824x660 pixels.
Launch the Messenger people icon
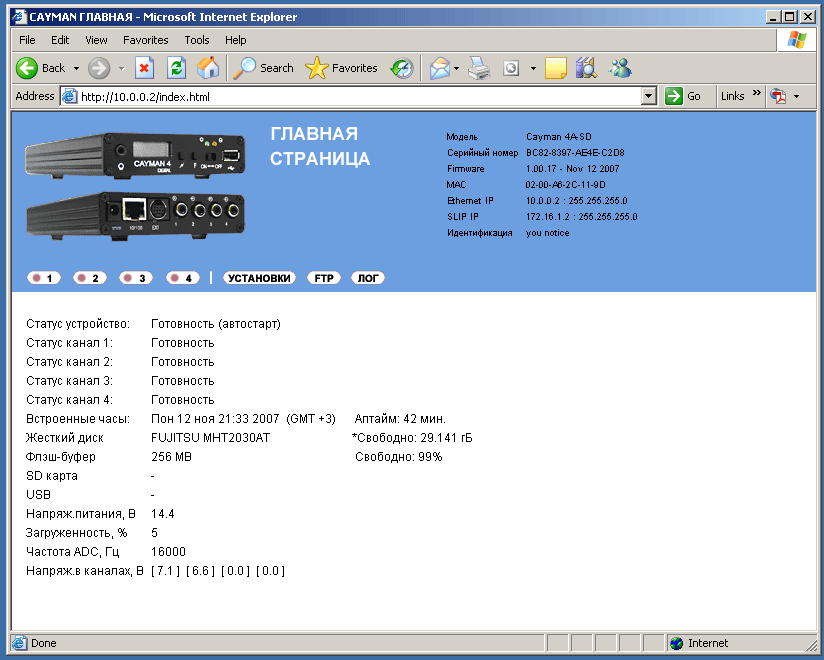coord(620,68)
